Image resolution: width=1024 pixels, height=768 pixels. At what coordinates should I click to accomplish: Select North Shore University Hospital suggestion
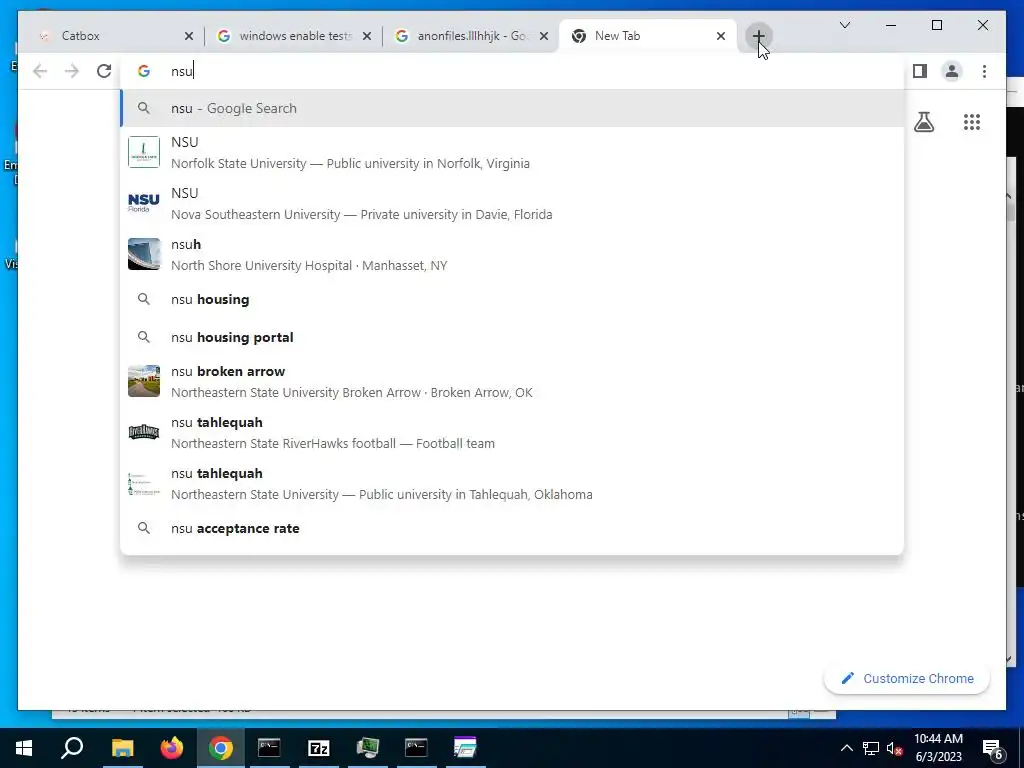coord(513,255)
